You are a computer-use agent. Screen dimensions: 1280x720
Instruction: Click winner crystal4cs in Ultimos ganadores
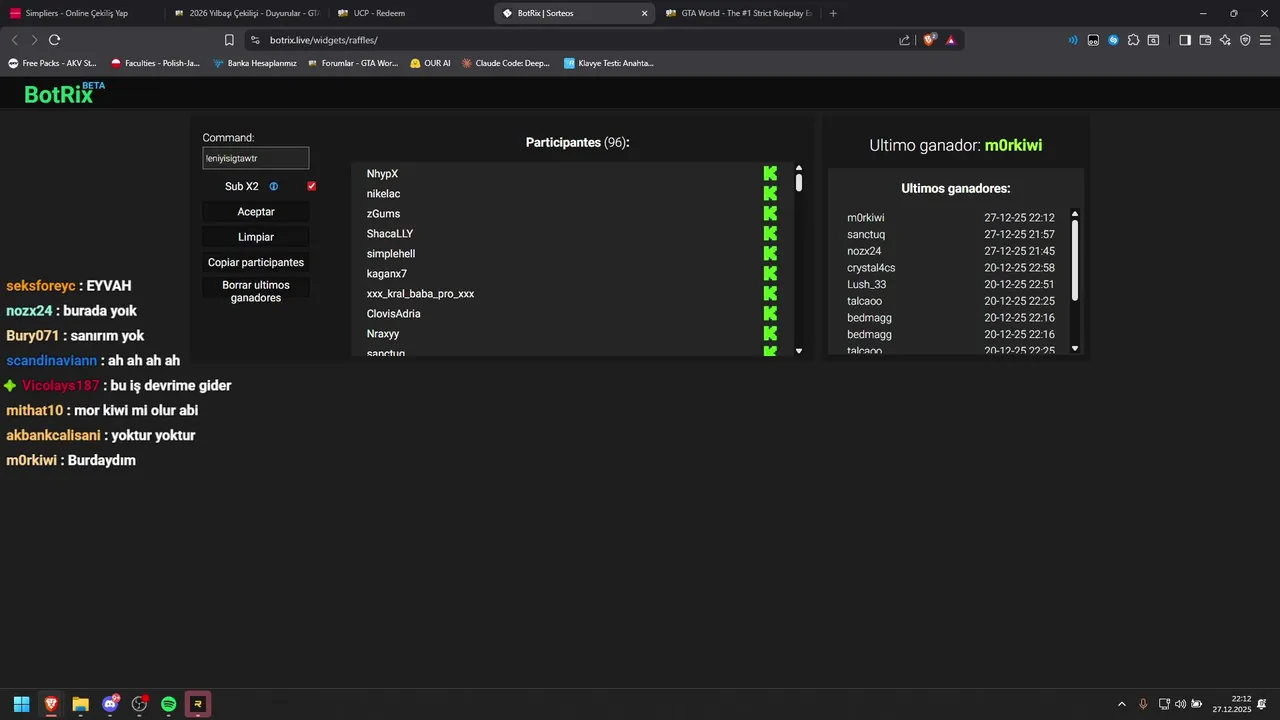pos(871,268)
